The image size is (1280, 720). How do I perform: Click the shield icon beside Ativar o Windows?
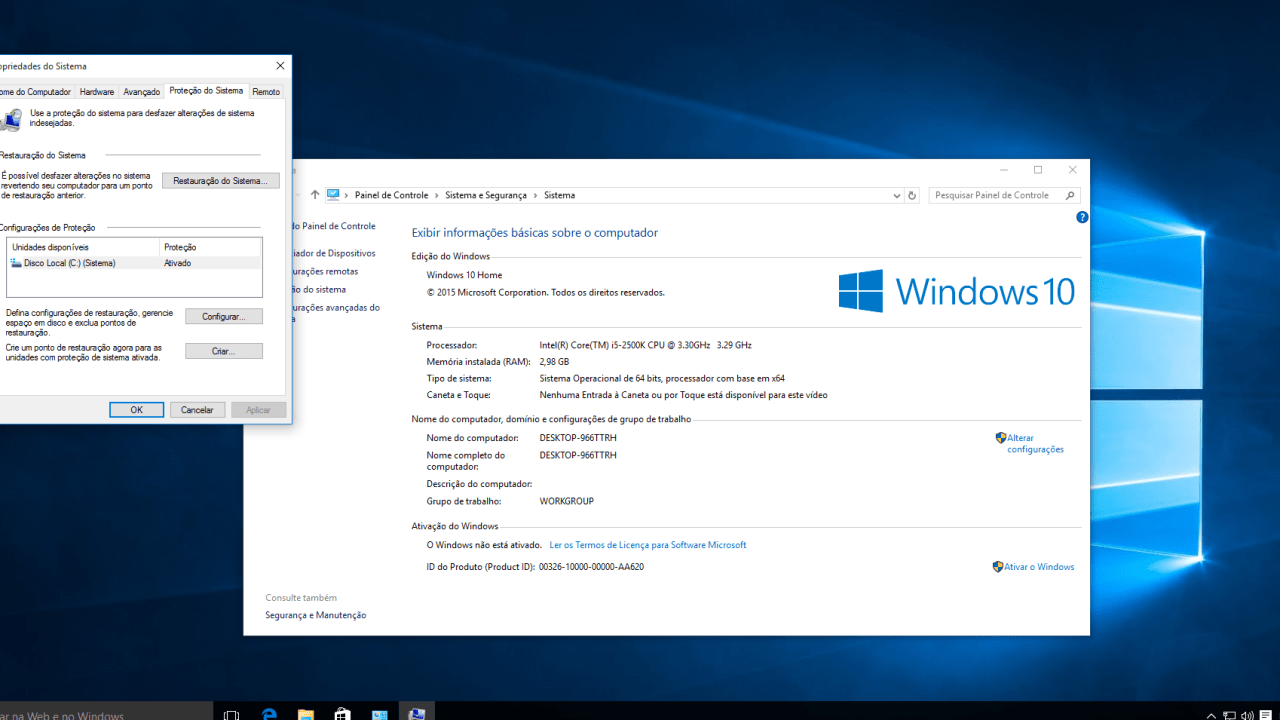coord(998,567)
